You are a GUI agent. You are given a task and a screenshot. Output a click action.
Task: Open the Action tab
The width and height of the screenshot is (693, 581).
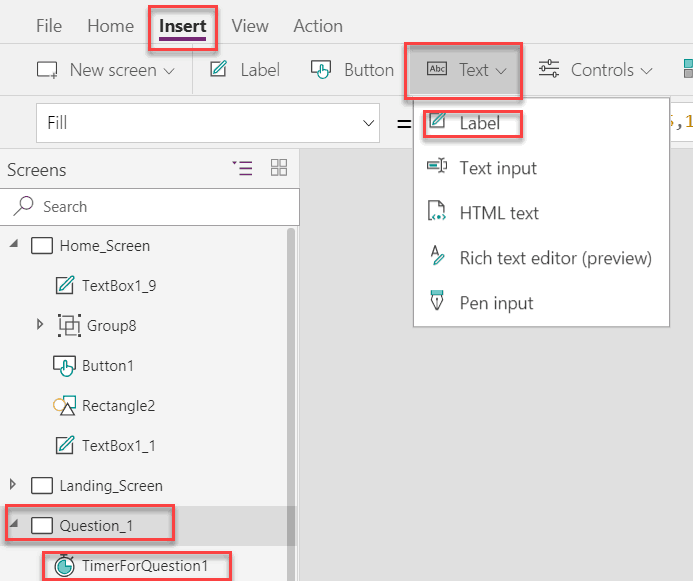[318, 26]
